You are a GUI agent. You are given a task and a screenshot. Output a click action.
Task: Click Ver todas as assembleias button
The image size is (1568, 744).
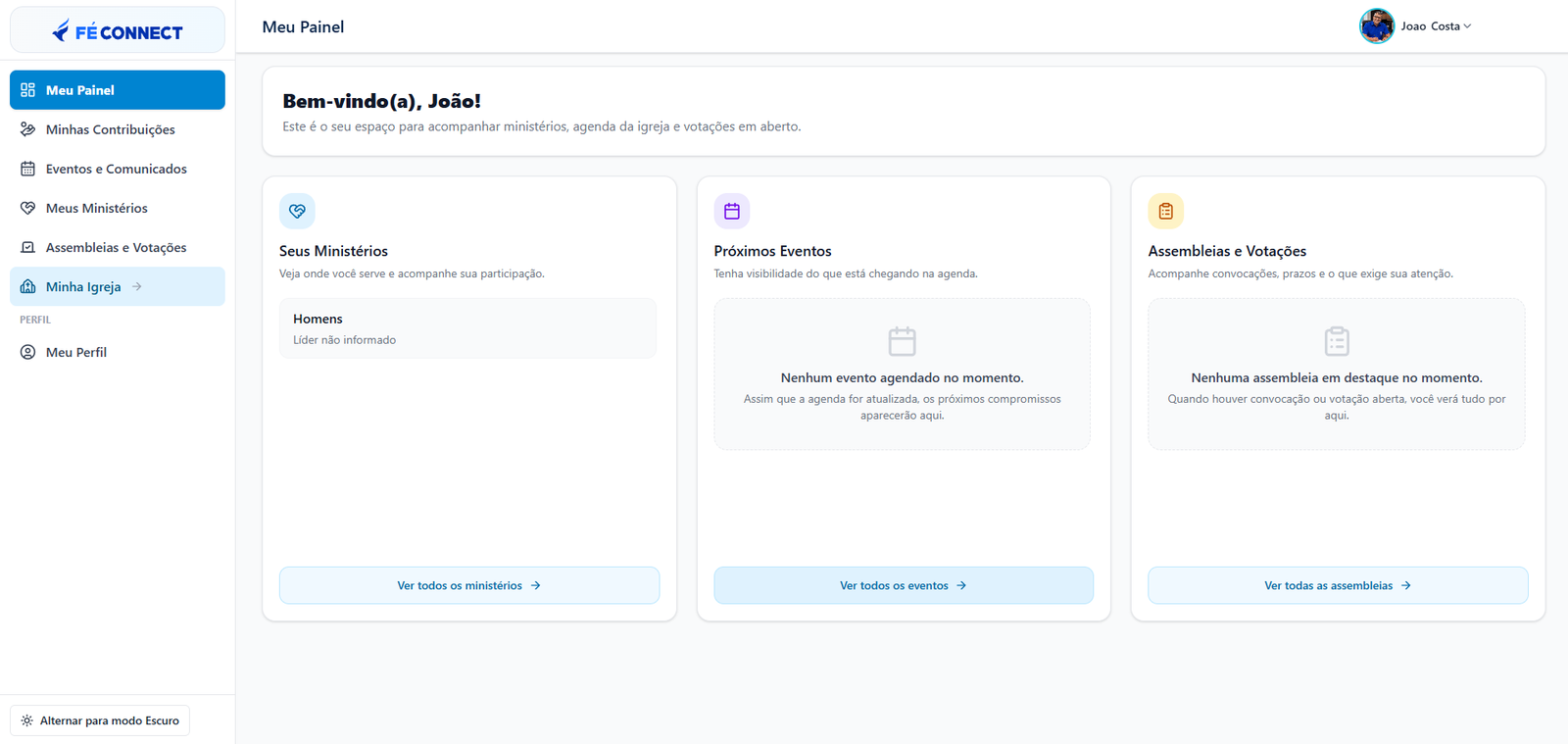tap(1338, 585)
